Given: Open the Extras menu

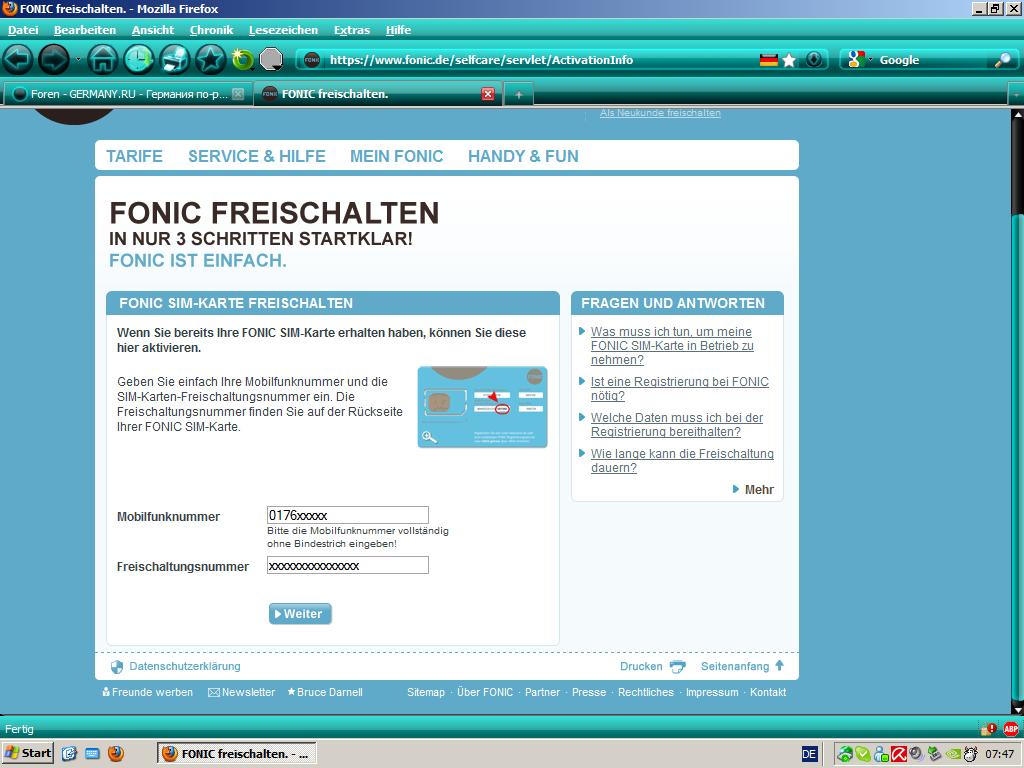Looking at the screenshot, I should tap(351, 30).
